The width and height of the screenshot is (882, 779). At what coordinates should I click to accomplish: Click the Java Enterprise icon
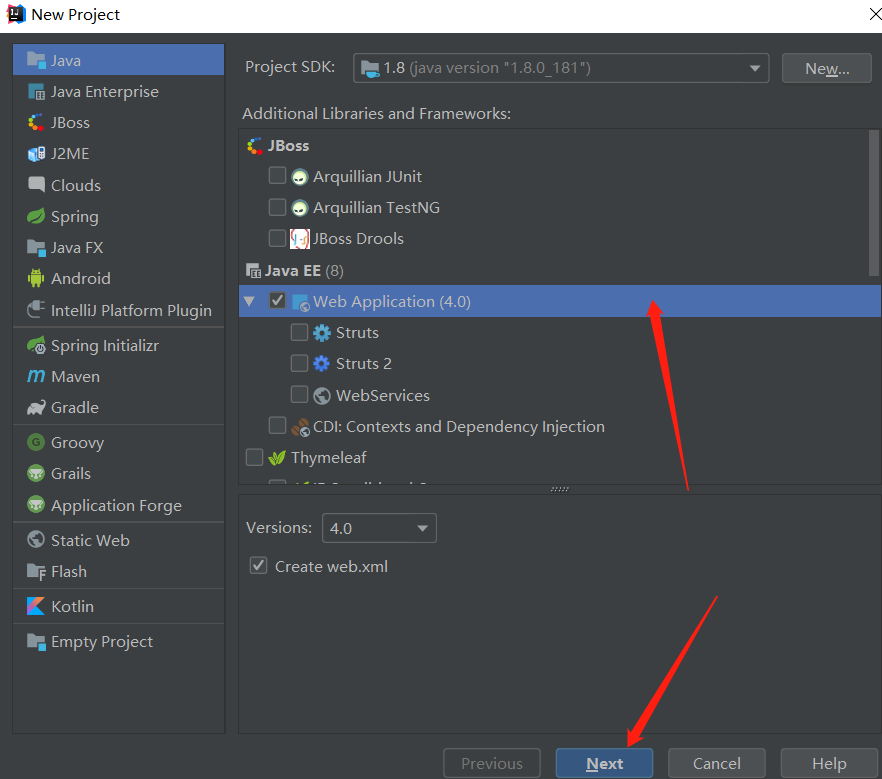click(x=36, y=92)
